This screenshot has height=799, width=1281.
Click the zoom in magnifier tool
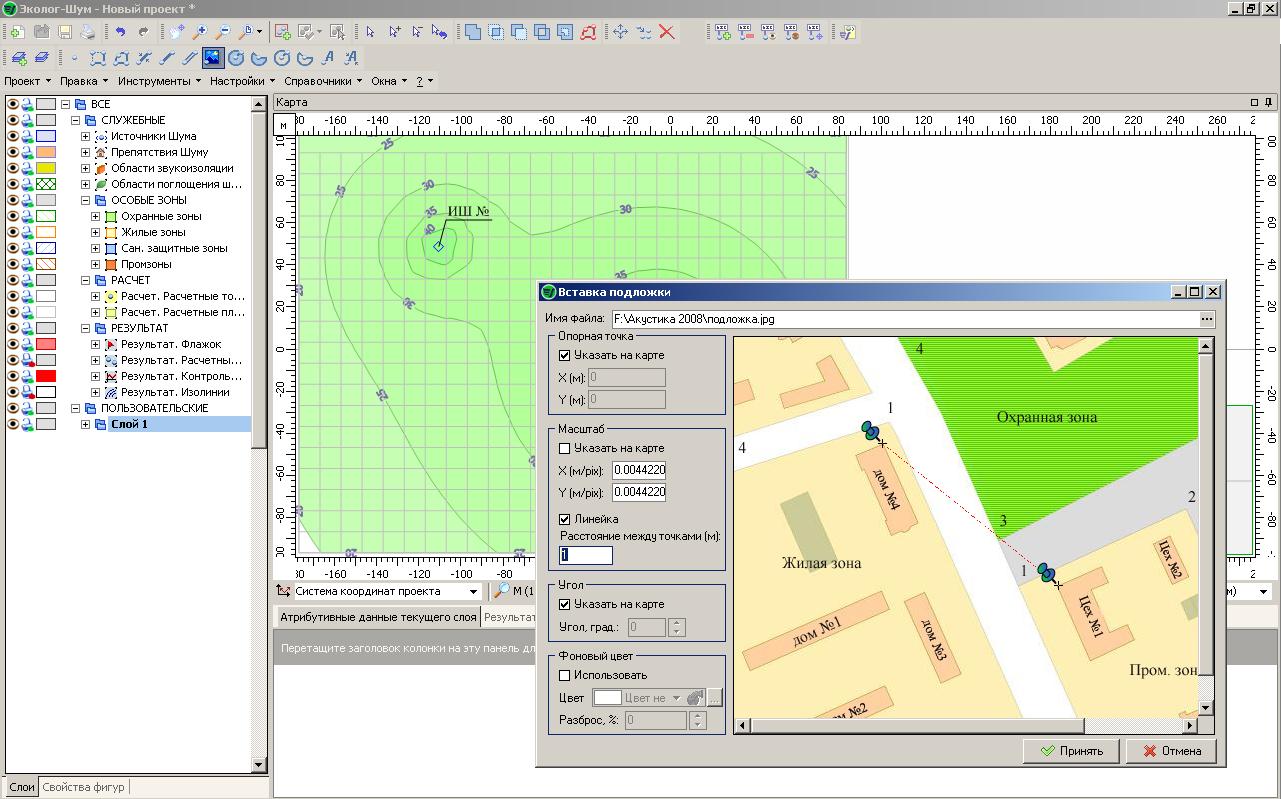200,32
